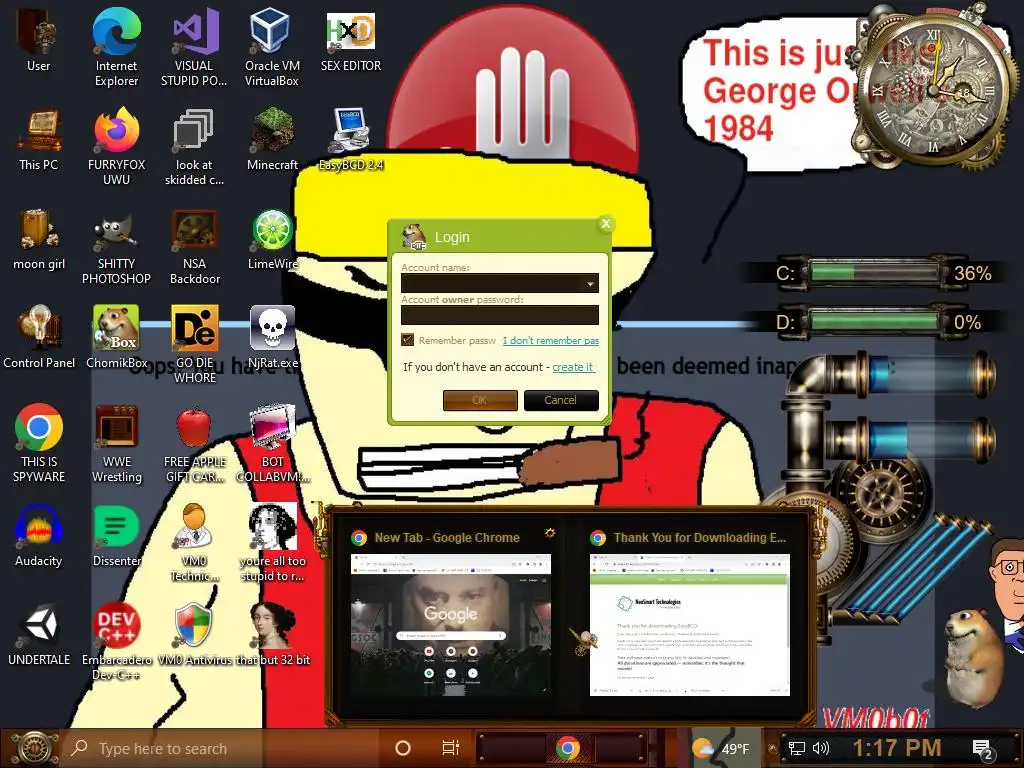The height and width of the screenshot is (768, 1024).
Task: Open the SEX EDITOR (HxD) icon
Action: [351, 40]
